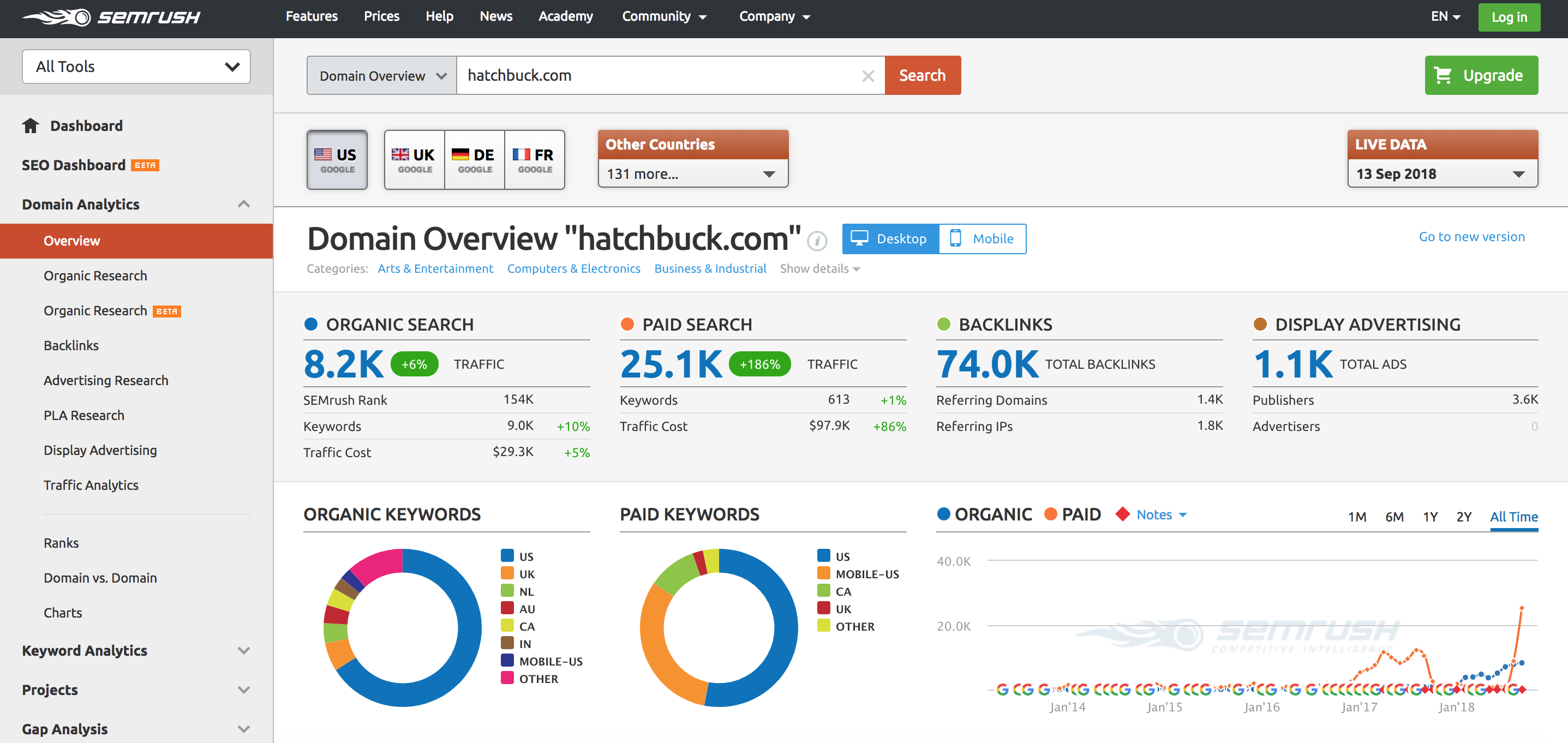Click the BETA badge next to SEO Dashboard
This screenshot has height=743, width=1568.
(x=145, y=165)
